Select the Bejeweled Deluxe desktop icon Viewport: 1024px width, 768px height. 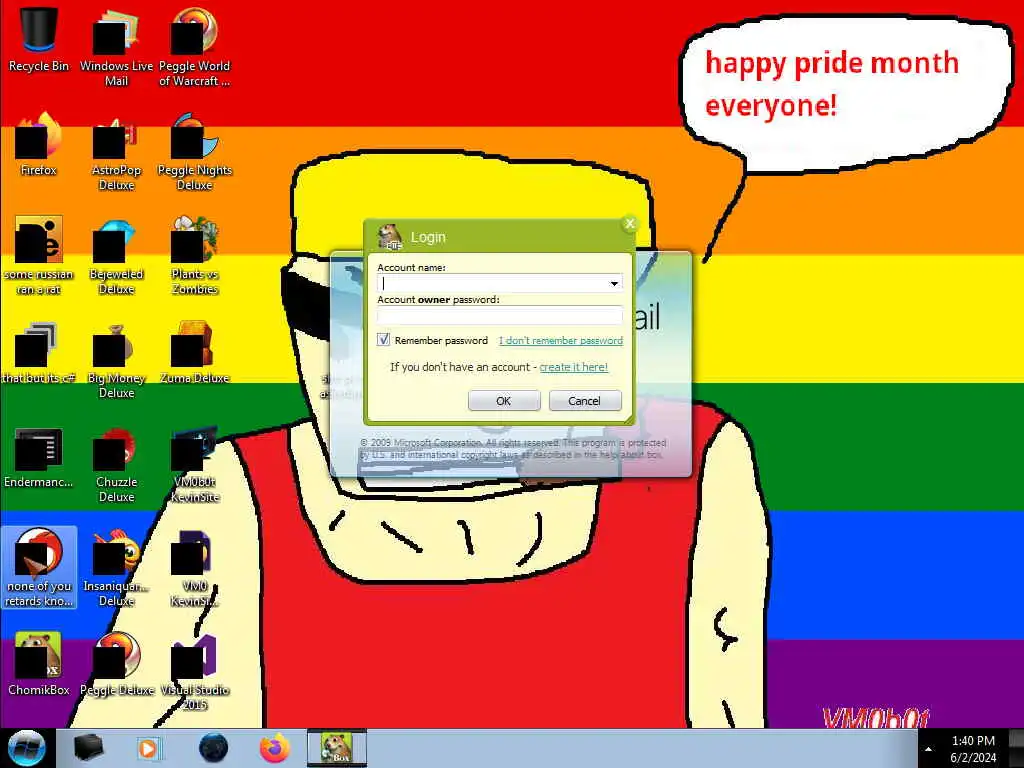(116, 256)
